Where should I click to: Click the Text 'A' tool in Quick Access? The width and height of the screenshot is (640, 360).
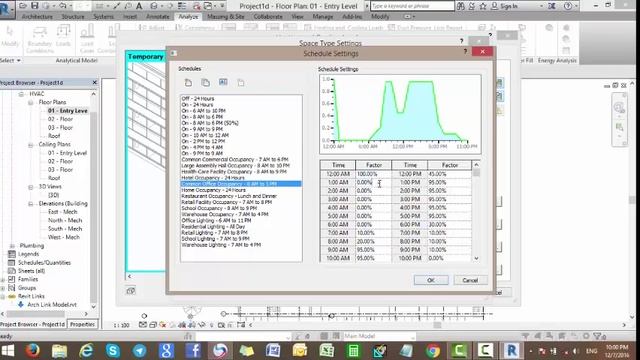tap(139, 6)
